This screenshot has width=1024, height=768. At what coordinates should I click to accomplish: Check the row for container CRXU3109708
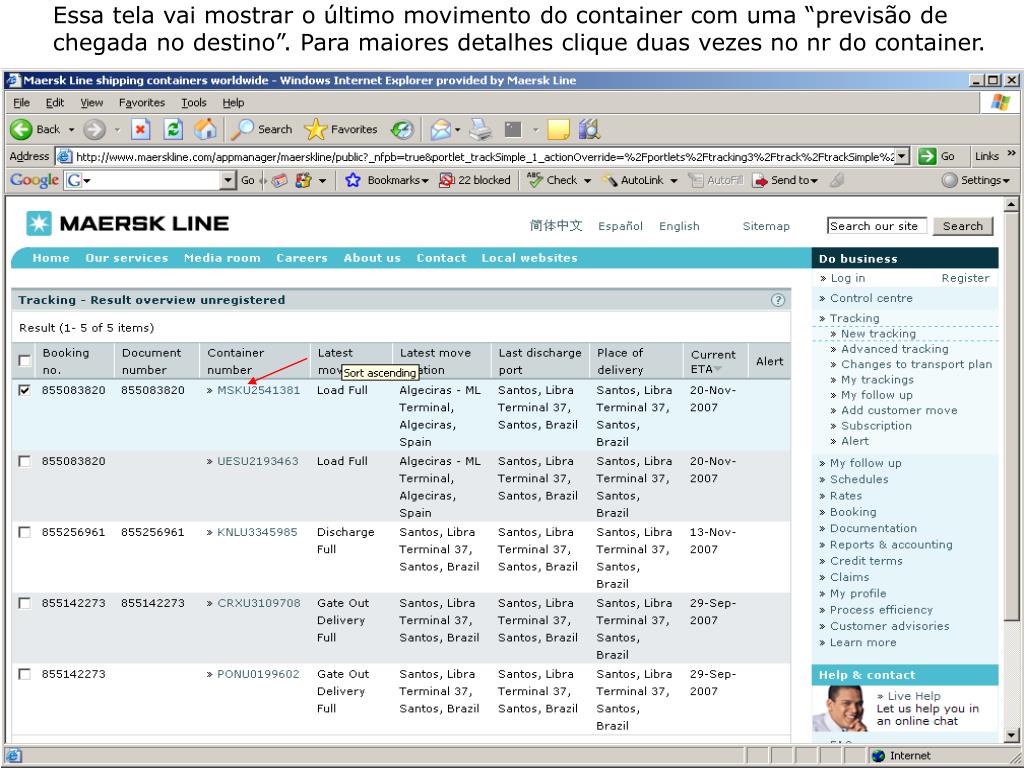[x=25, y=603]
